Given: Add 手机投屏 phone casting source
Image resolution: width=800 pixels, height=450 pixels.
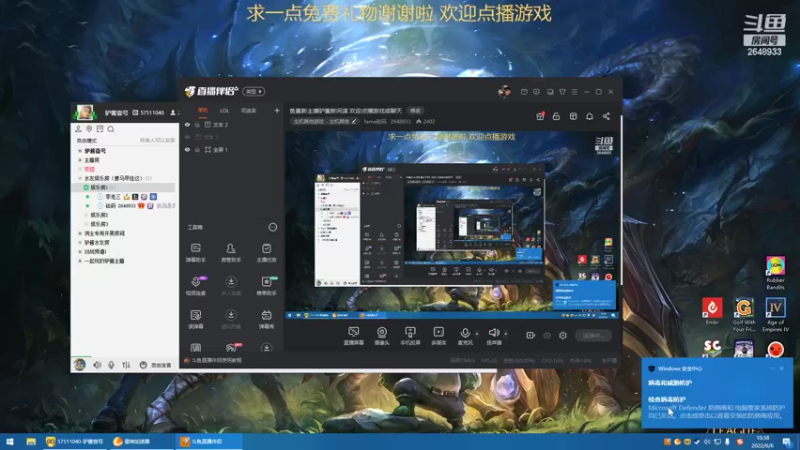Looking at the screenshot, I should tap(410, 336).
